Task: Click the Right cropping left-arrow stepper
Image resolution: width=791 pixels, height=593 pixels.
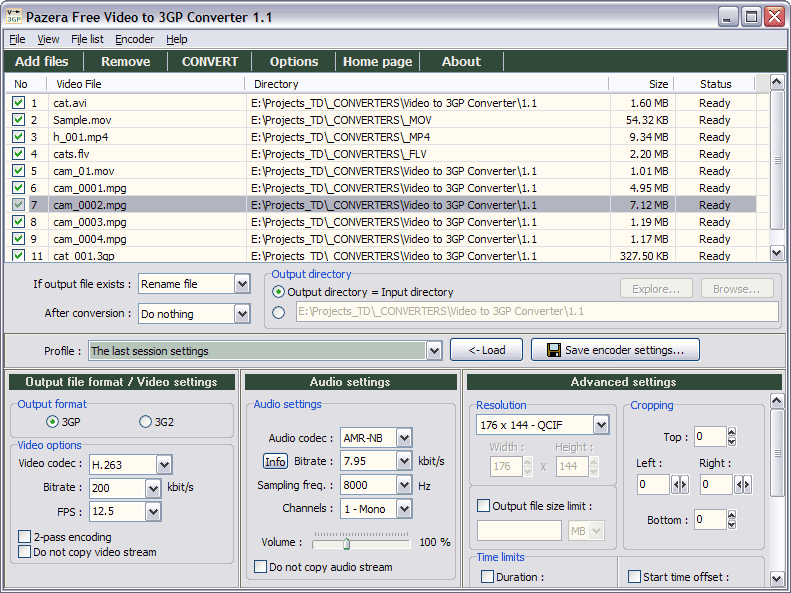Action: tap(739, 485)
